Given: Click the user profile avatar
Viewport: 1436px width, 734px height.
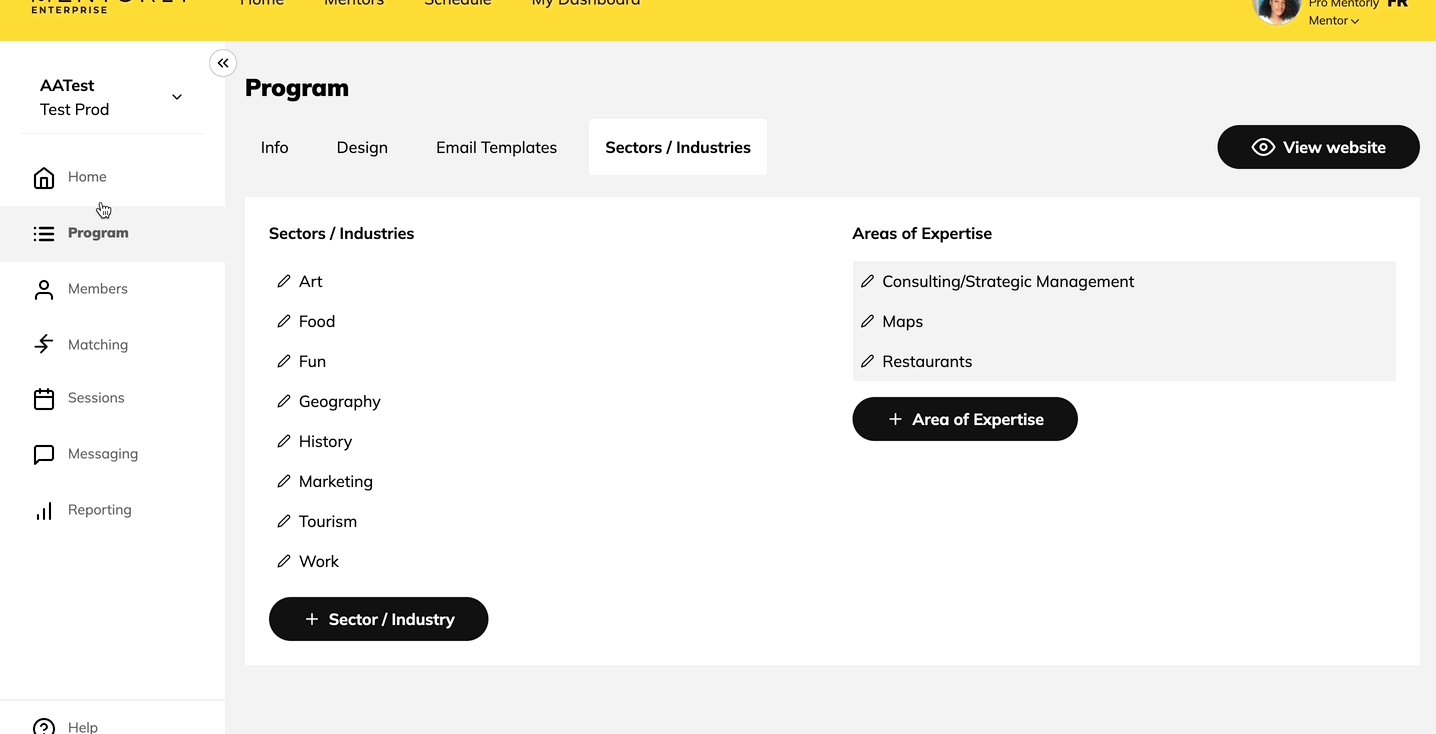Looking at the screenshot, I should pyautogui.click(x=1277, y=9).
